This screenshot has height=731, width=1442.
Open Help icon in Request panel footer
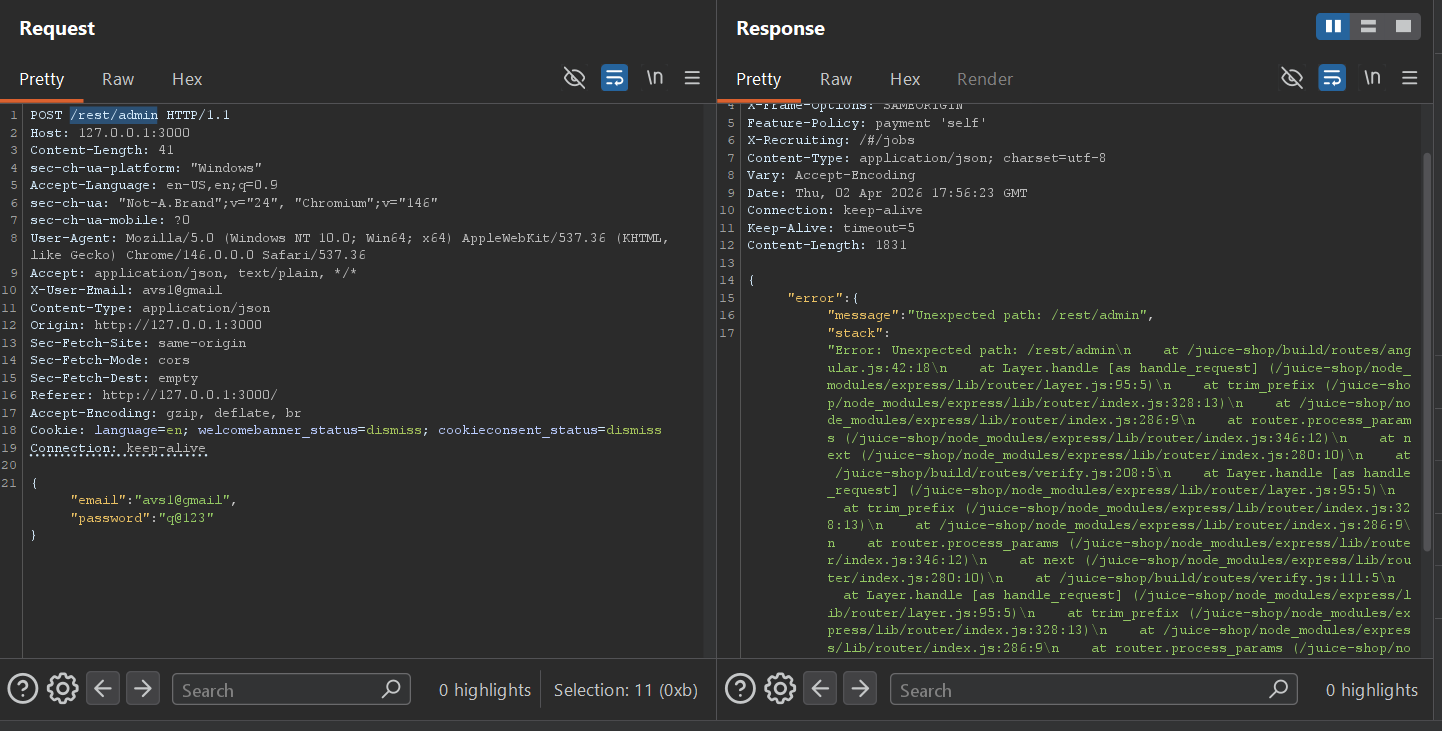(23, 688)
